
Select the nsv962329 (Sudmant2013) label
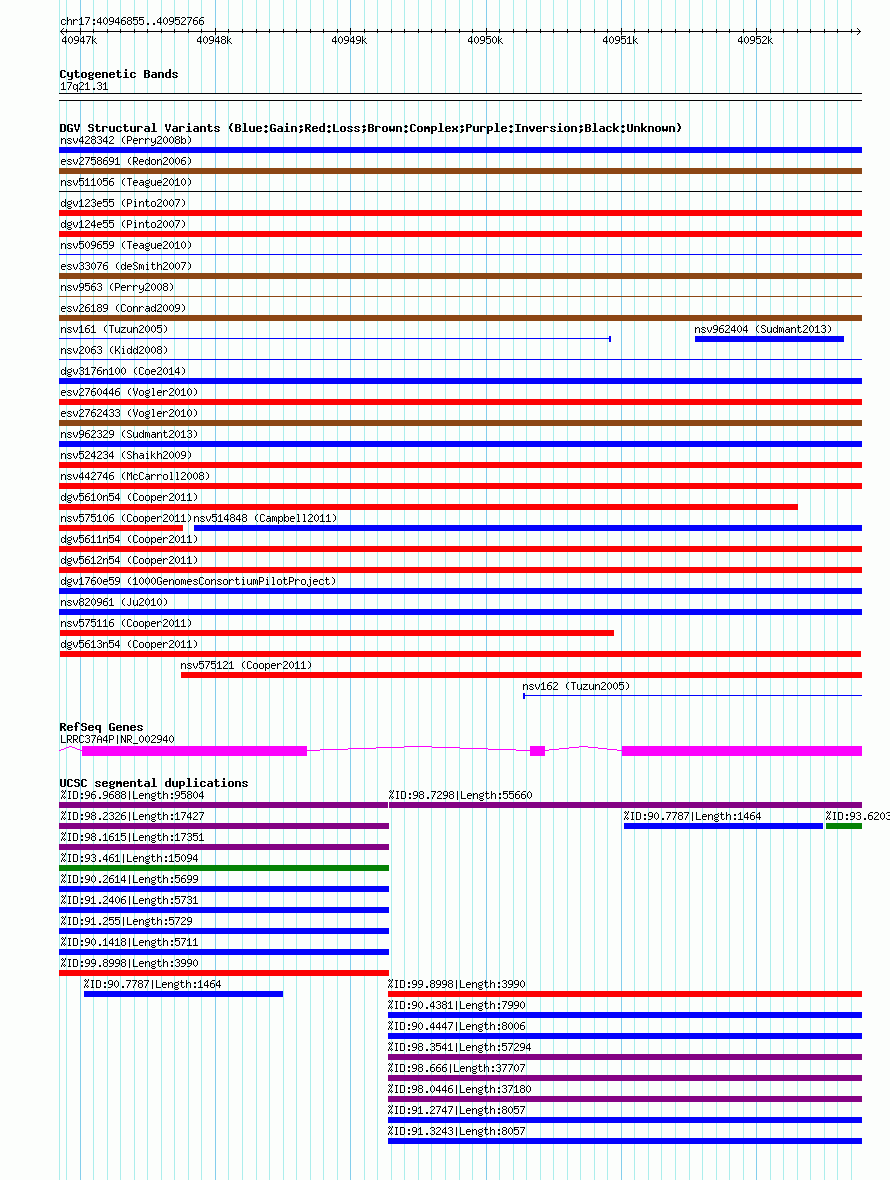point(129,435)
